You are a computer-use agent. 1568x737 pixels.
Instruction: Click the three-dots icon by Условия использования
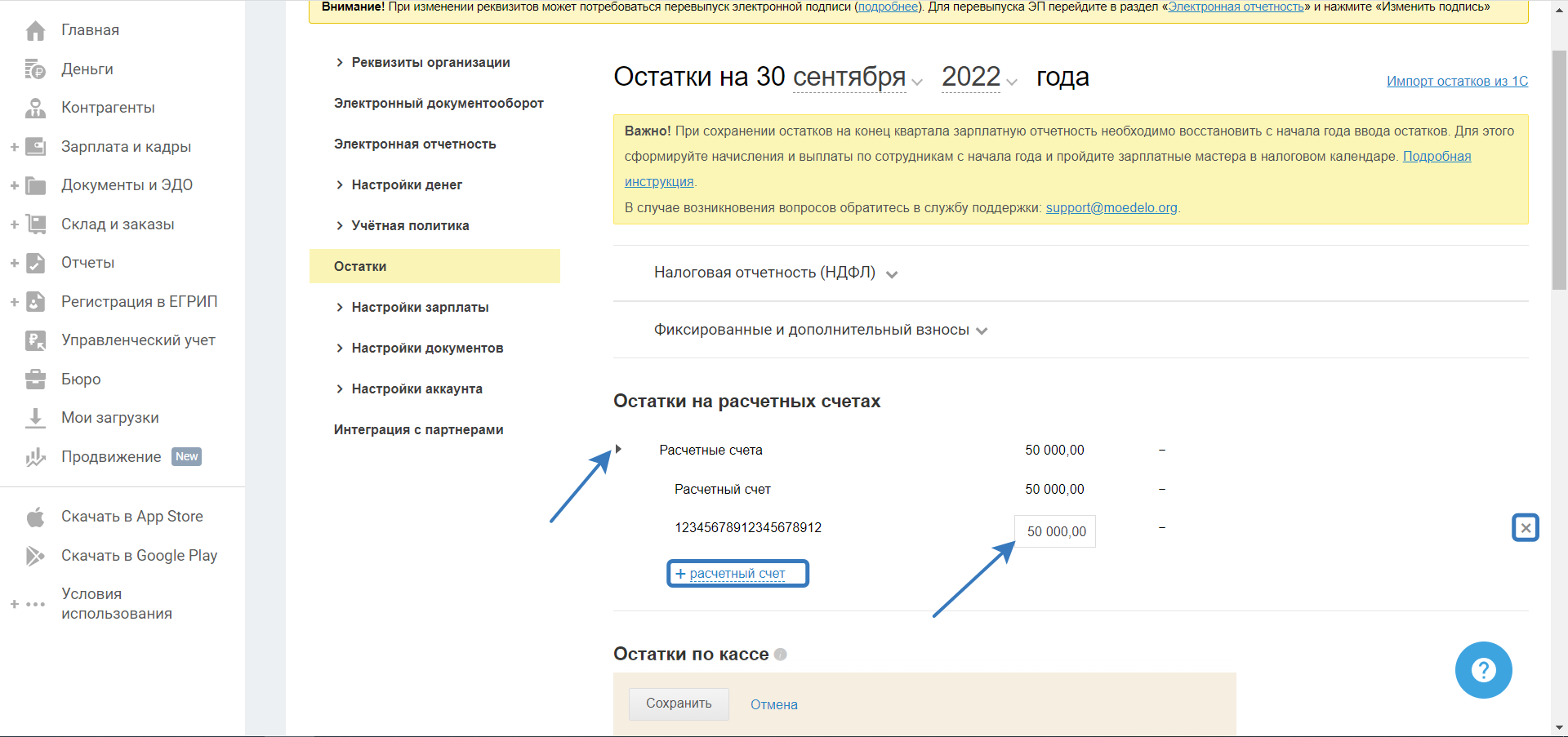tap(35, 605)
